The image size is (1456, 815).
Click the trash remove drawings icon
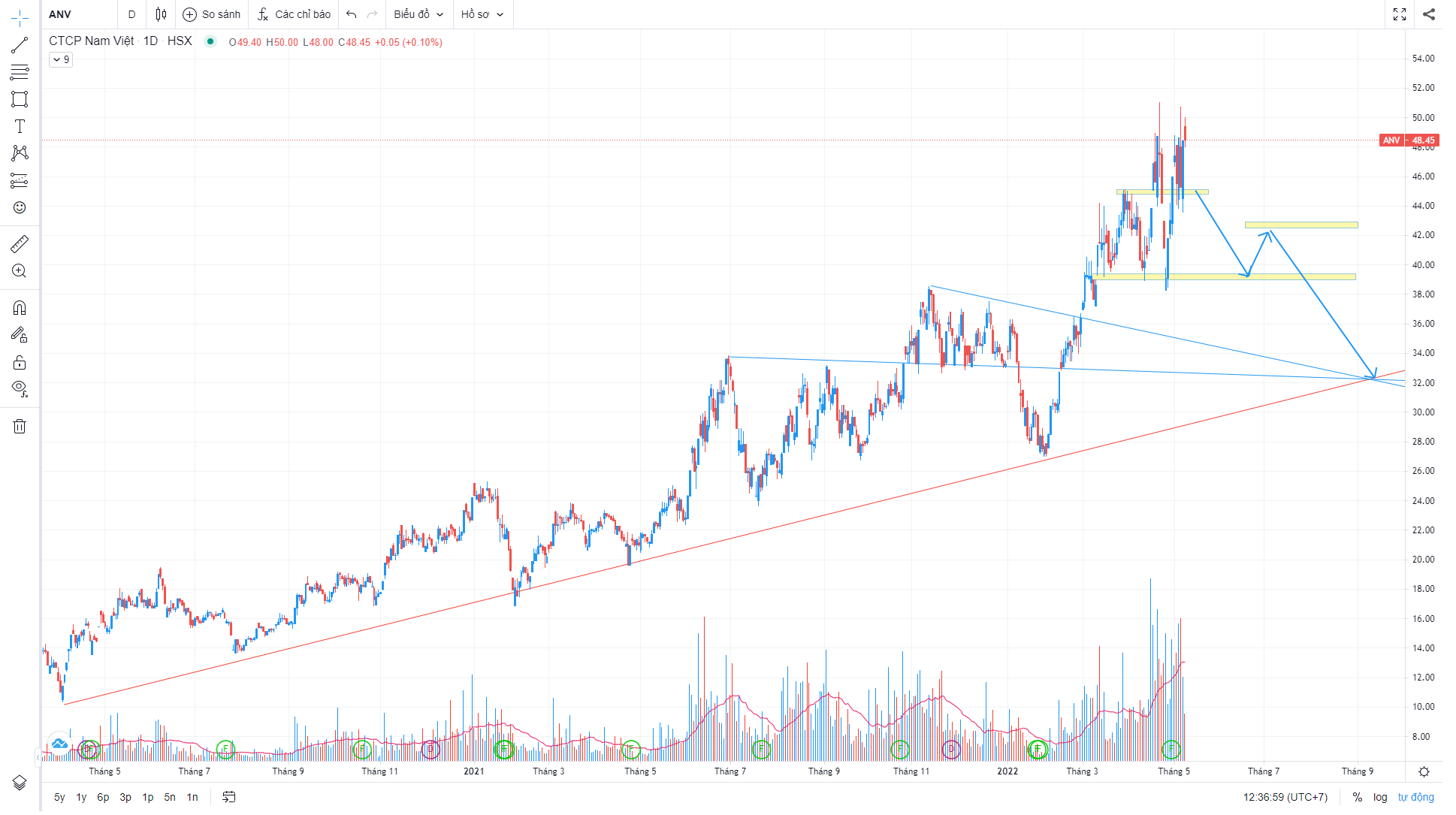pyautogui.click(x=20, y=427)
